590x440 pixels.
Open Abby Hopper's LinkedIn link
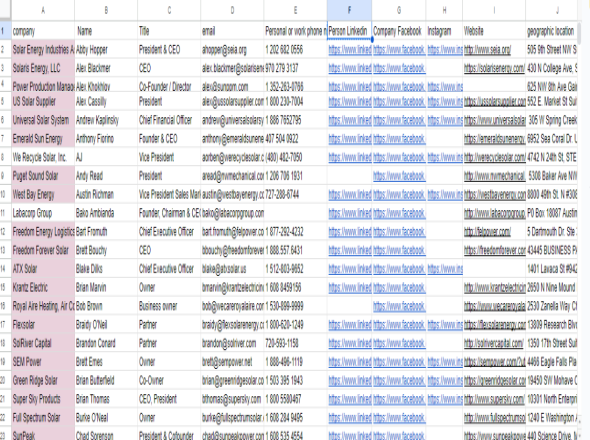tap(350, 50)
